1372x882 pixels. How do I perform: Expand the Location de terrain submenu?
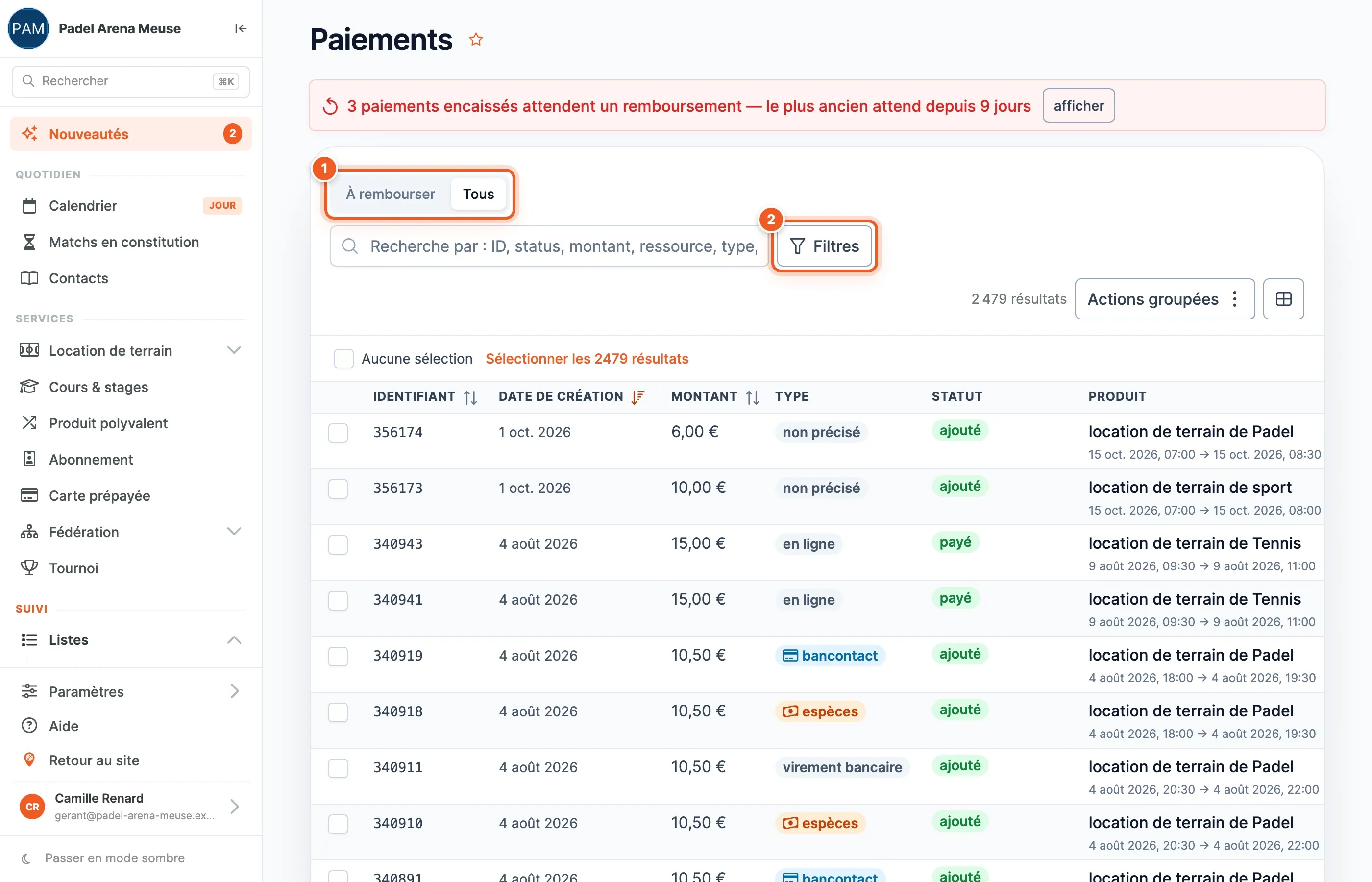[234, 350]
